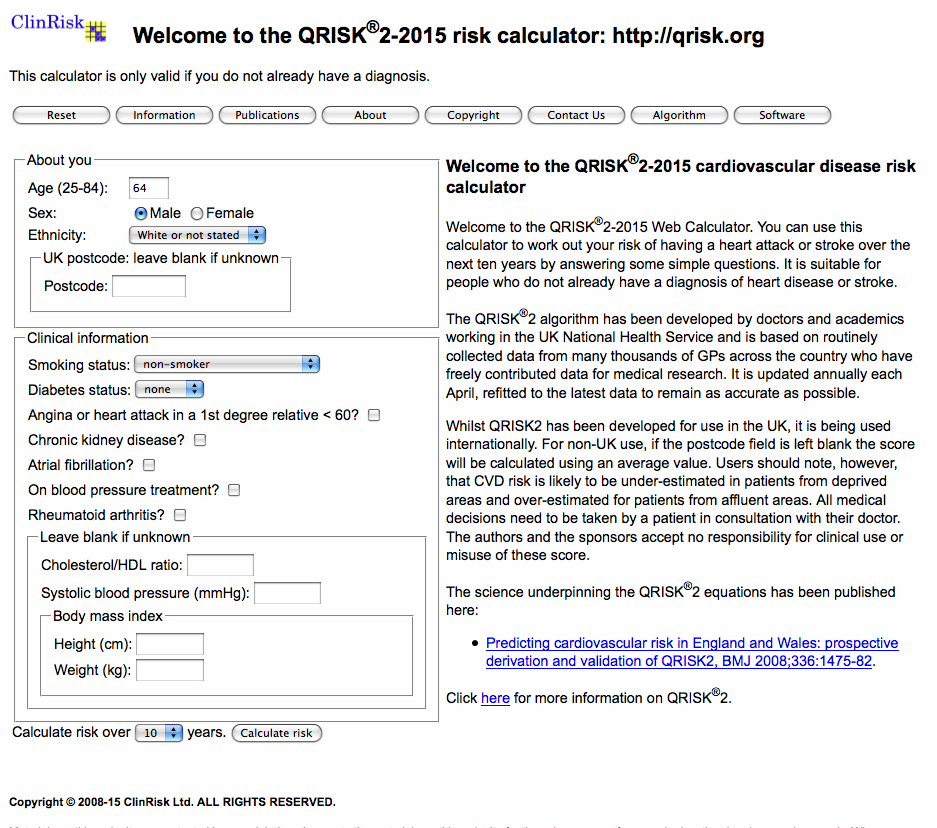The height and width of the screenshot is (828, 937).
Task: Go to the Publications section
Action: click(267, 115)
